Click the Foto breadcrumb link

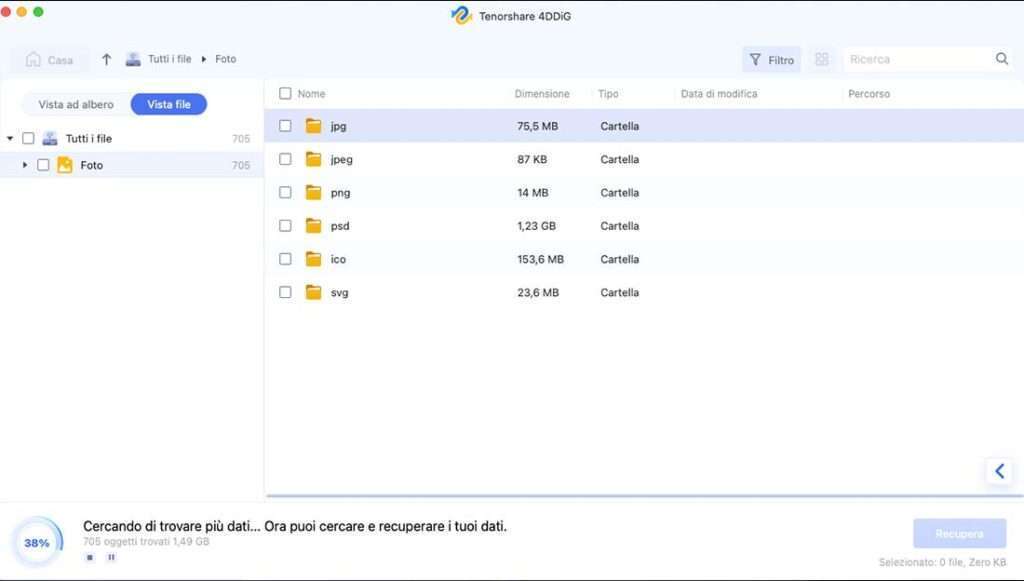coord(225,59)
